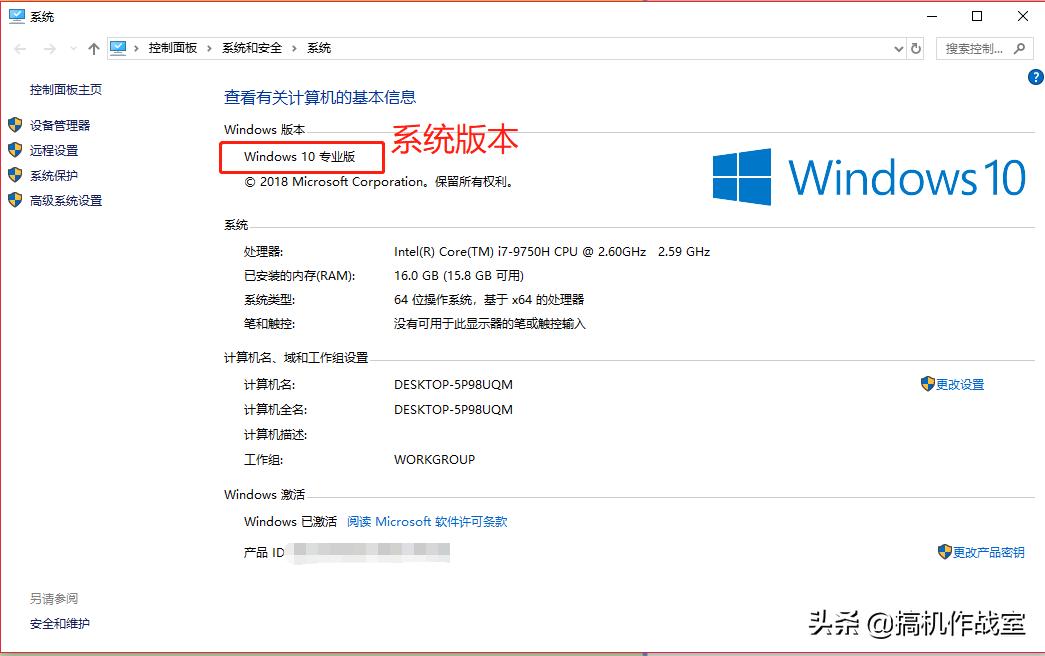Expand the breadcrumb arrow after 系统和安全
The width and height of the screenshot is (1045, 656).
[296, 47]
